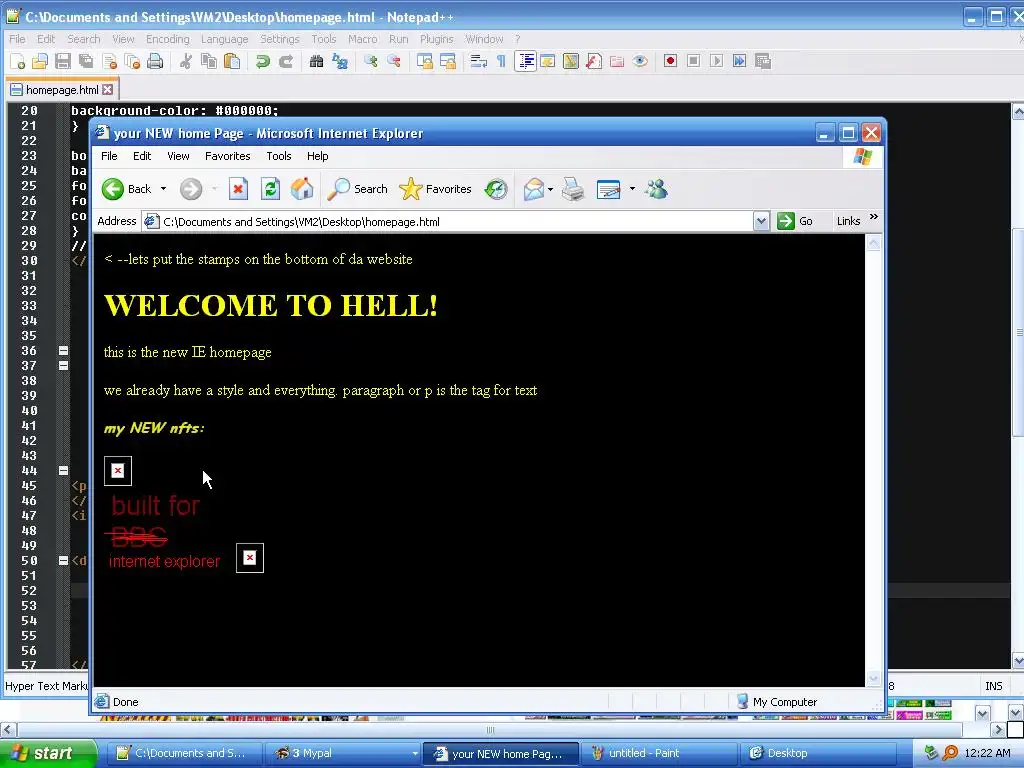
Task: Open the View menu in Internet Explorer
Action: tap(178, 156)
